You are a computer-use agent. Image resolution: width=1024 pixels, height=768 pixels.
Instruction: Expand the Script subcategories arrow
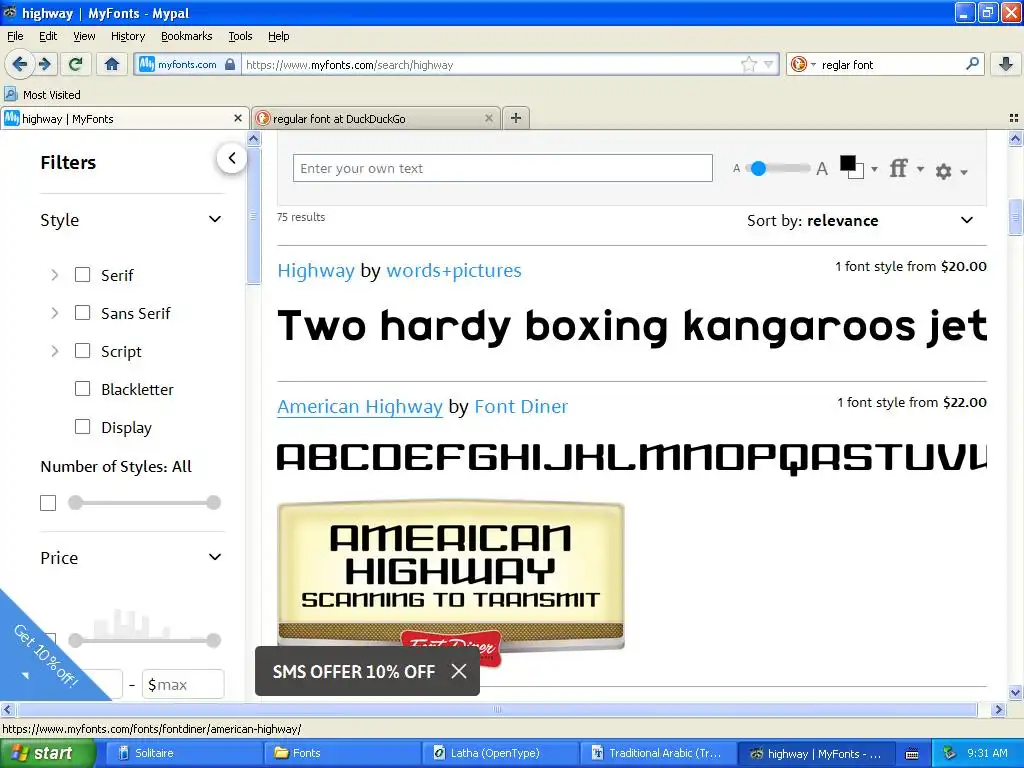(55, 351)
